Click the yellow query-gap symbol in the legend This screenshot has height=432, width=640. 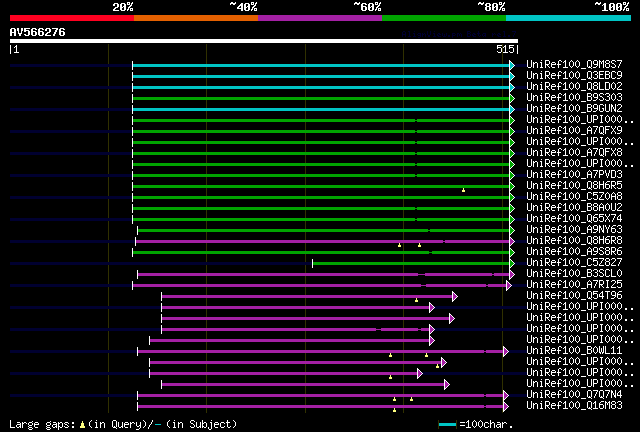pyautogui.click(x=82, y=425)
